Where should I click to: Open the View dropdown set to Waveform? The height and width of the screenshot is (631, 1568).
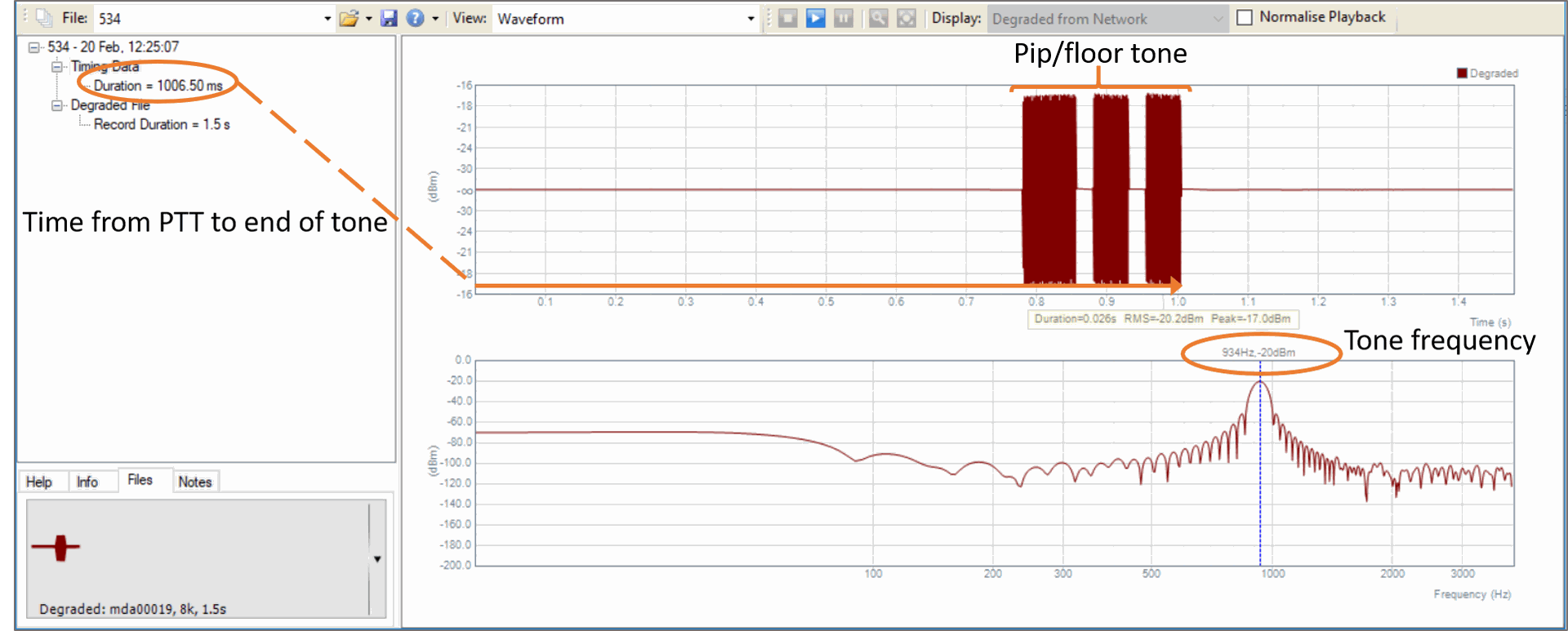(x=751, y=18)
